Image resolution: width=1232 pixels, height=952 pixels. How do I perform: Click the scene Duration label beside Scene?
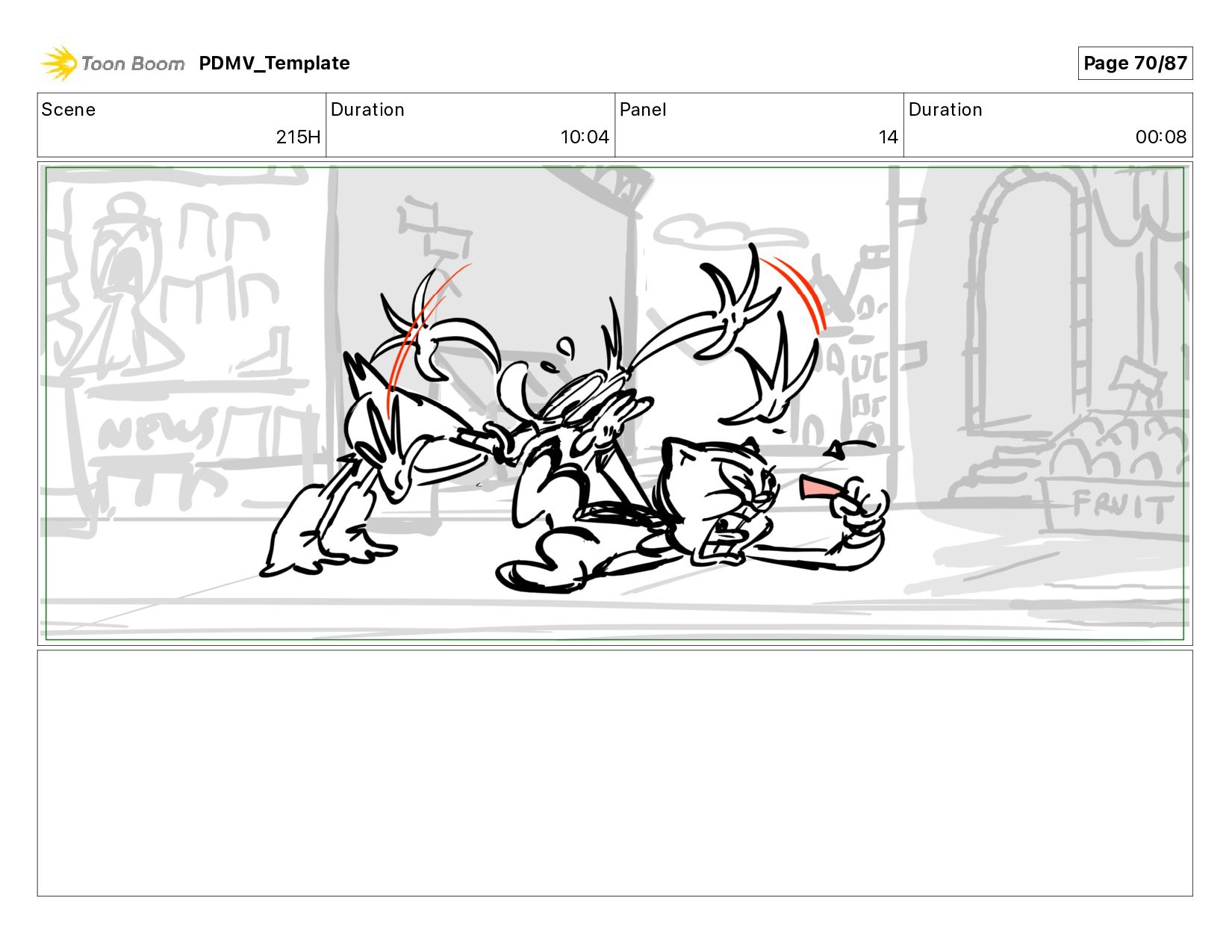point(367,110)
